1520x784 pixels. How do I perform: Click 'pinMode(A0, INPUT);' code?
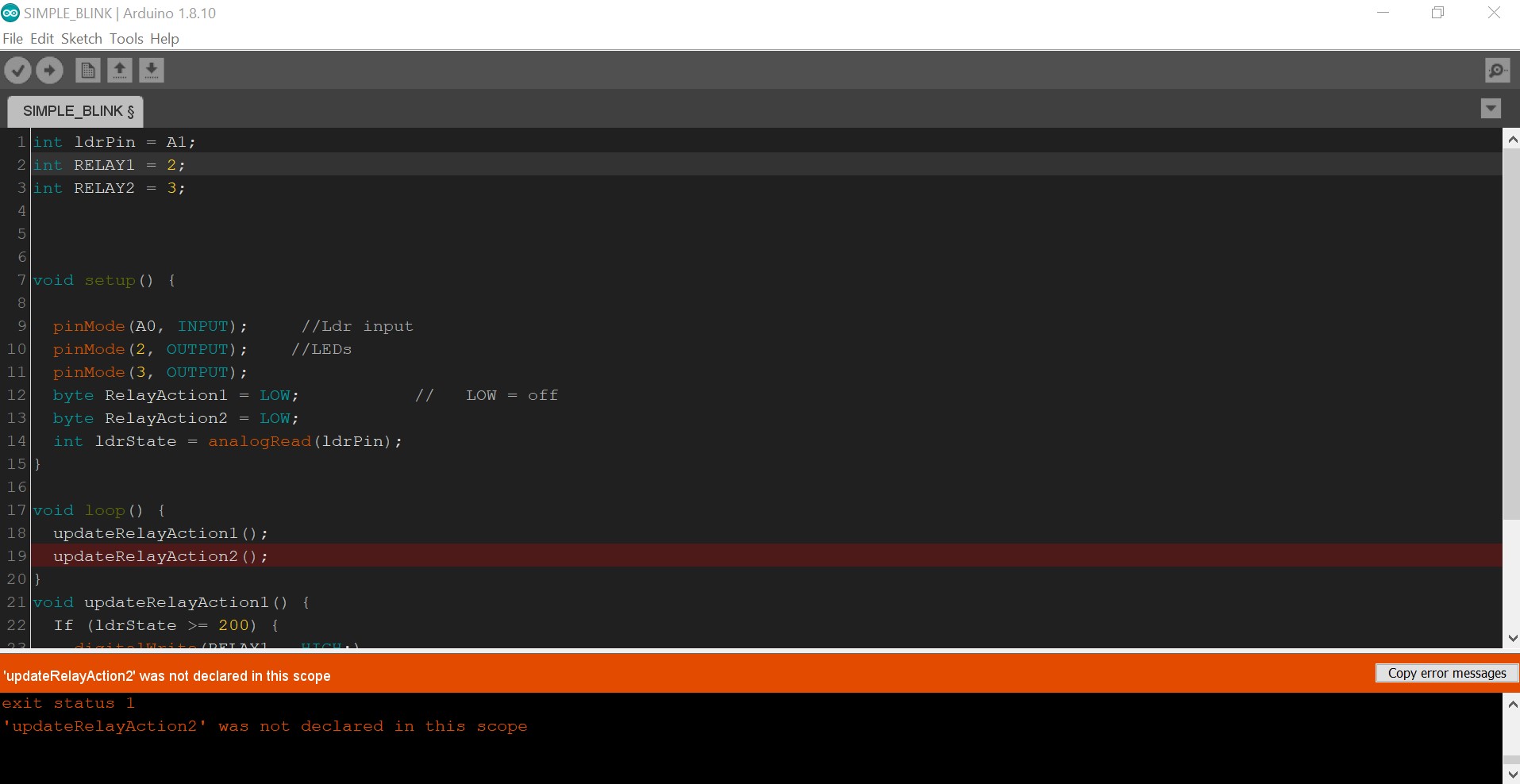click(150, 326)
